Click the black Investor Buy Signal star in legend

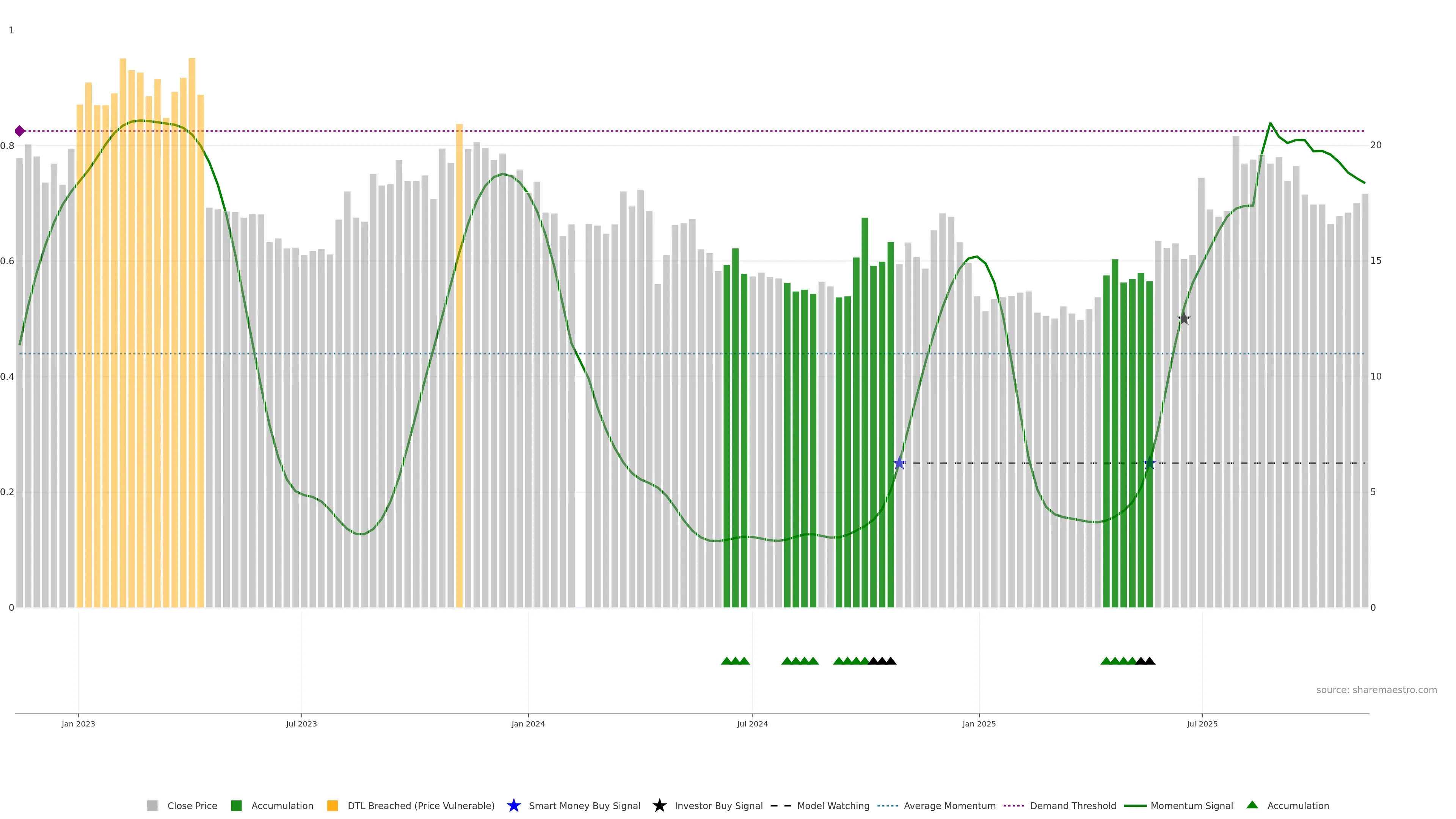pyautogui.click(x=659, y=805)
